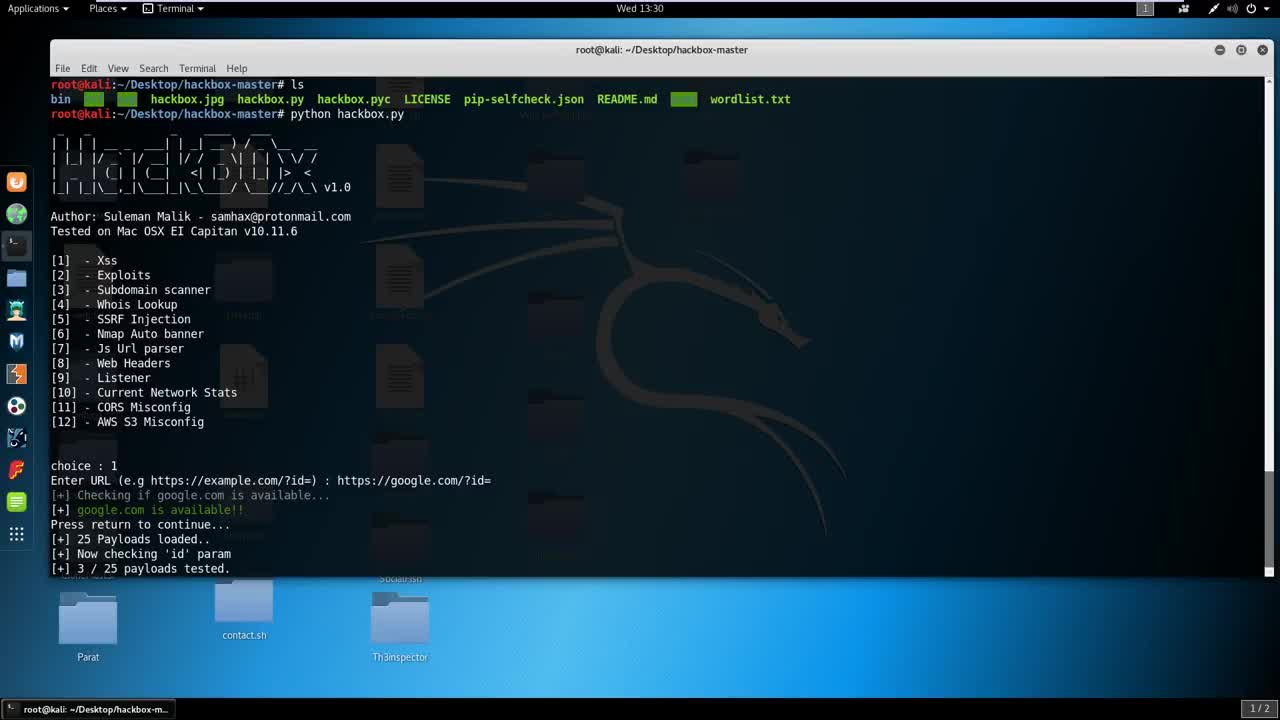The height and width of the screenshot is (720, 1280).
Task: Click '[10] - Current Network Stats' line
Action: (144, 392)
